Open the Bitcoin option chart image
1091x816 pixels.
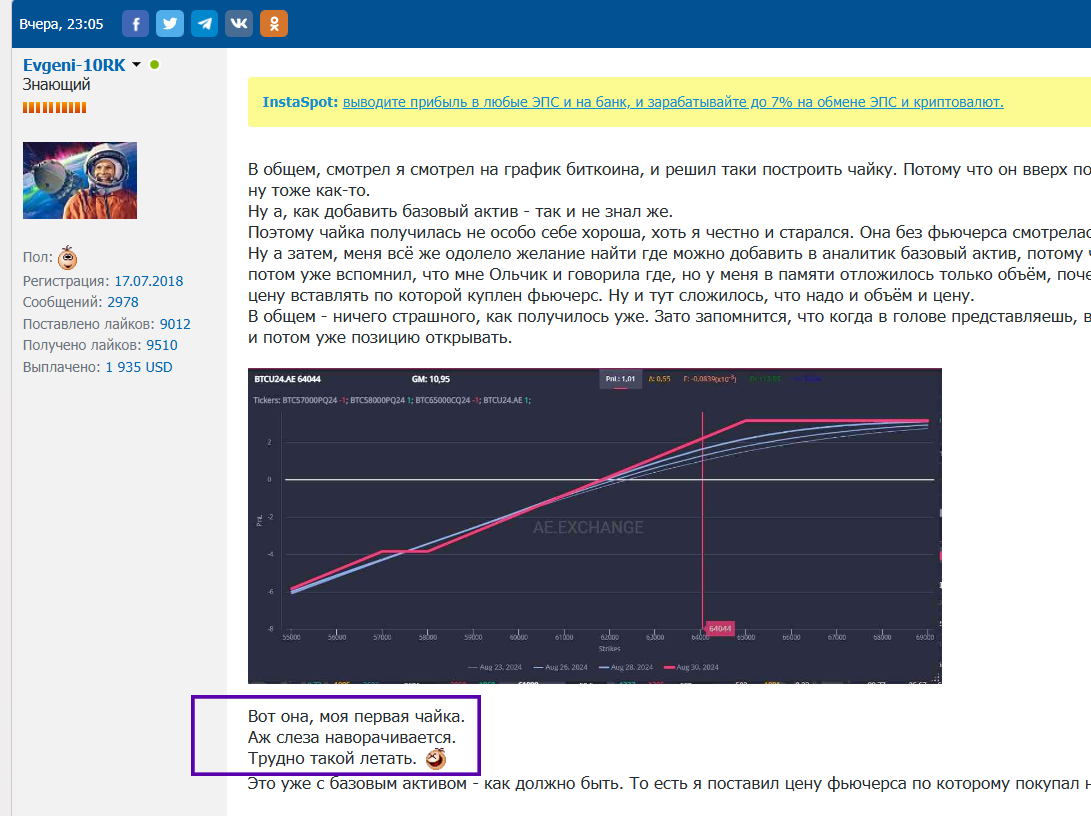(x=595, y=526)
